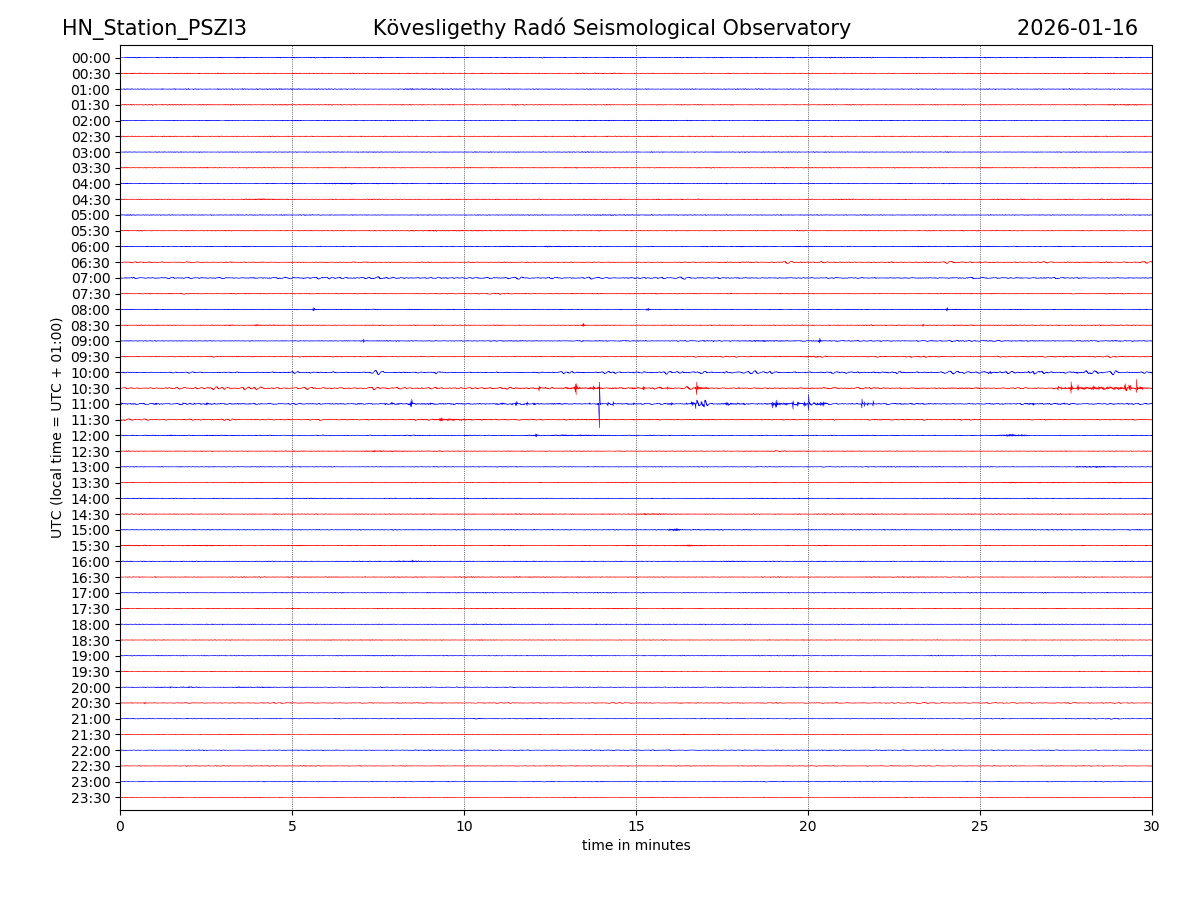Select the 25 tick on the x-axis

980,826
